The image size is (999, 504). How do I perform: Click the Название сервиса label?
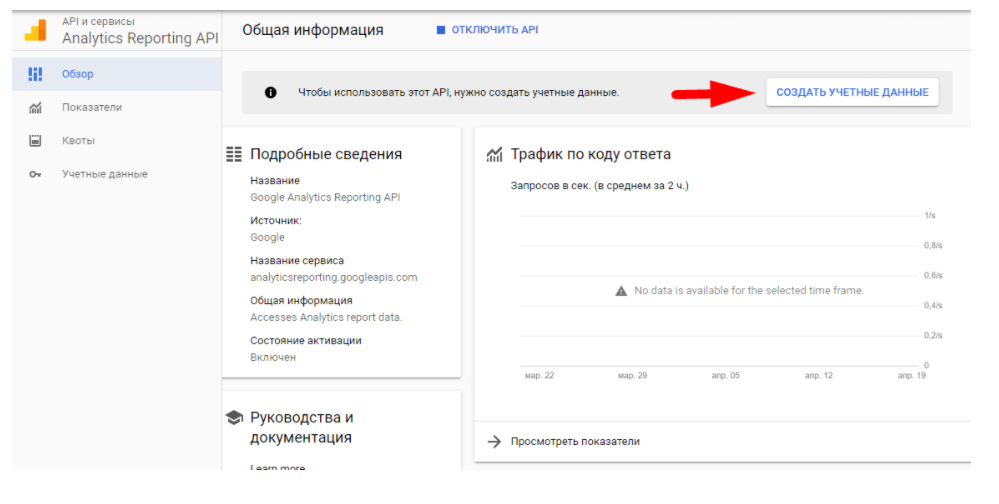(297, 261)
